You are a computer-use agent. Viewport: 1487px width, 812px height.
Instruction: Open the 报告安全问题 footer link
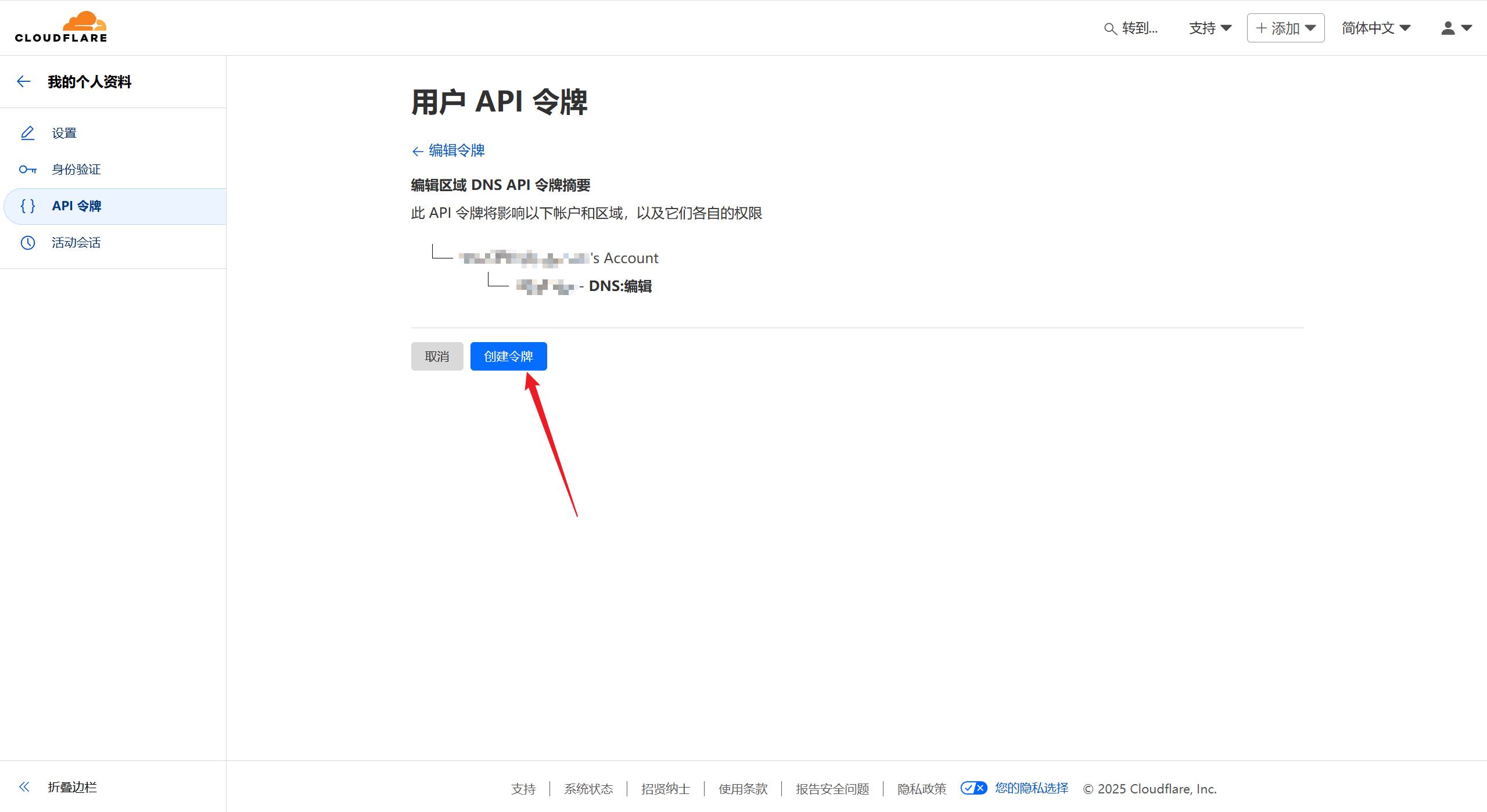coord(832,789)
